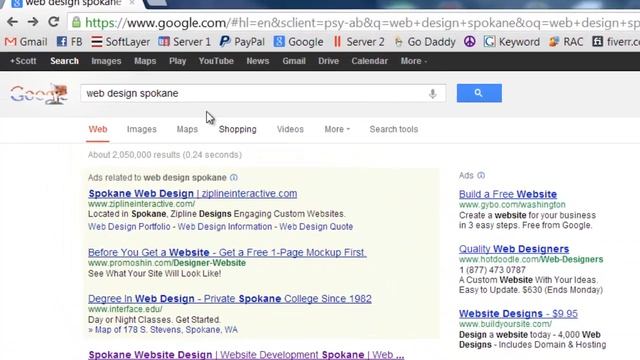The image size is (640, 360).
Task: Open the SoftLayer bookmark
Action: click(x=121, y=42)
